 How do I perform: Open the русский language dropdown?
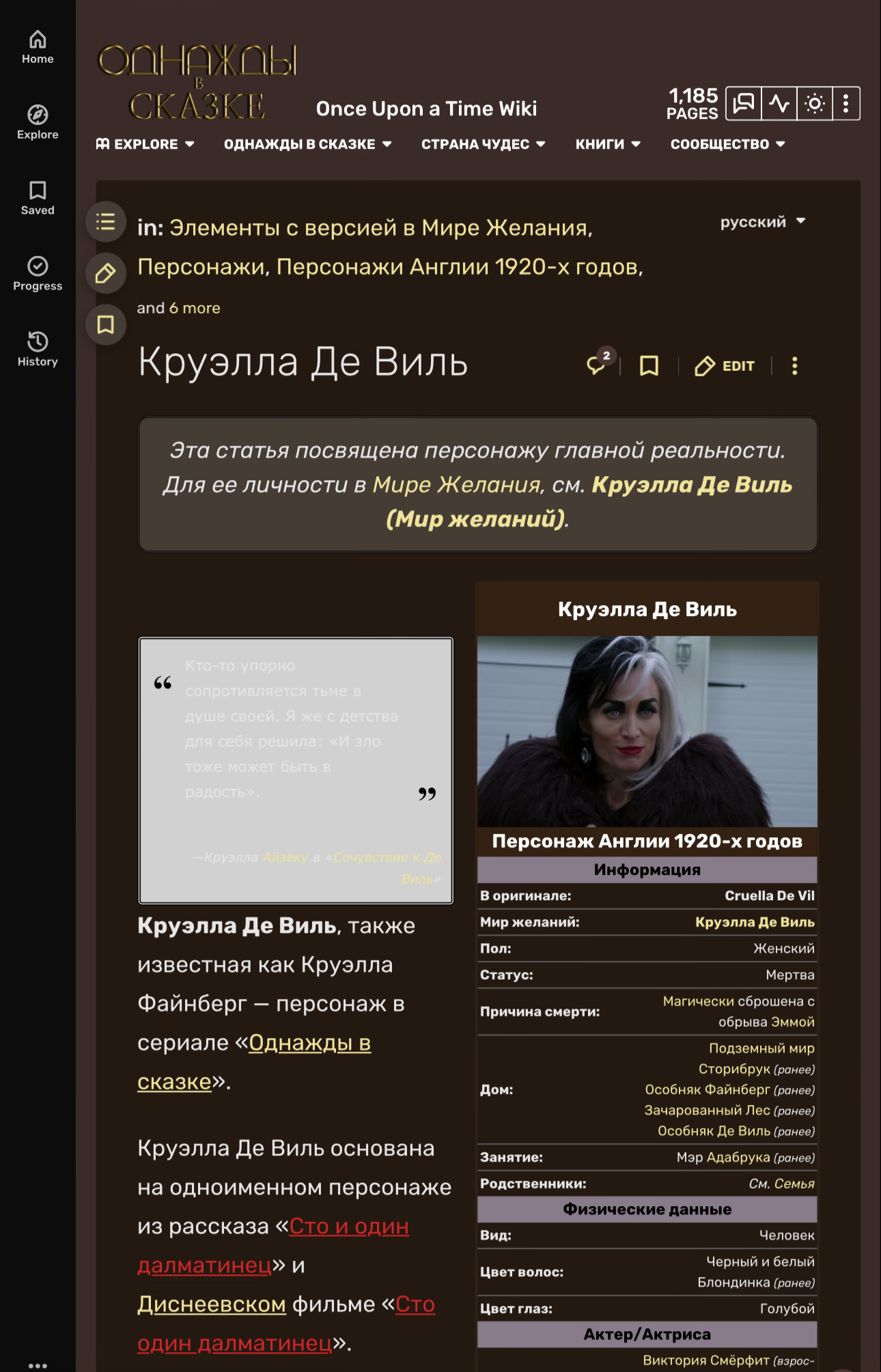763,222
